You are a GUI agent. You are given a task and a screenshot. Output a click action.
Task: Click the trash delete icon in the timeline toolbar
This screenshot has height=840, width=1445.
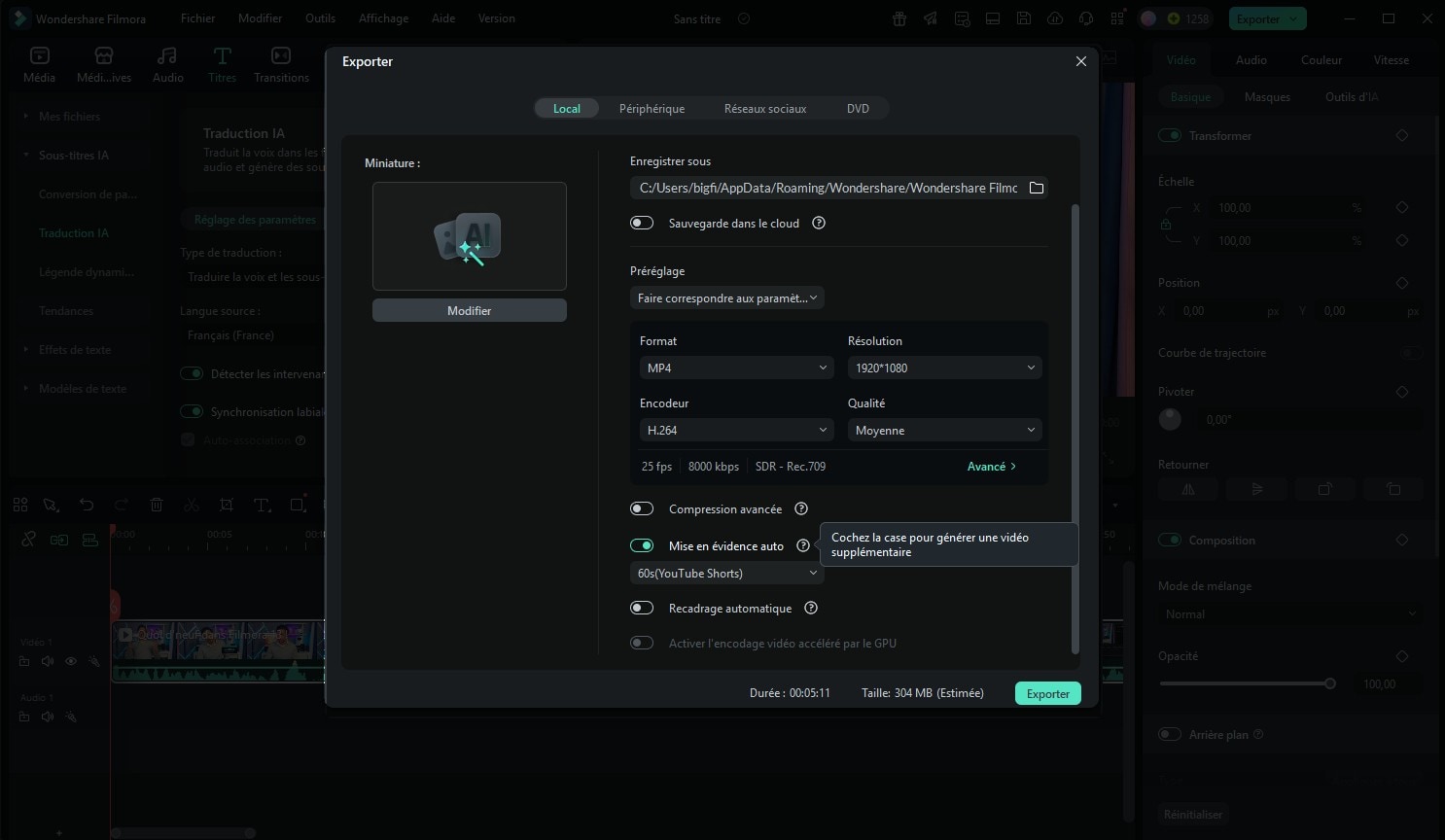point(157,505)
